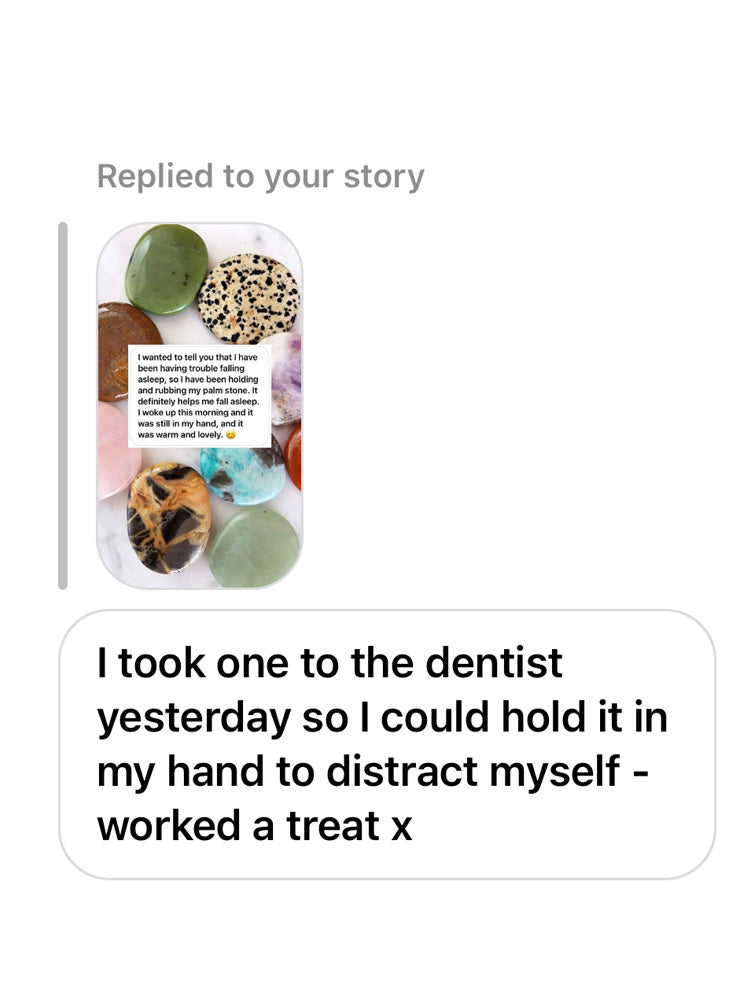This screenshot has width=756, height=1008.
Task: Select the dentist message bubble
Action: (x=387, y=744)
